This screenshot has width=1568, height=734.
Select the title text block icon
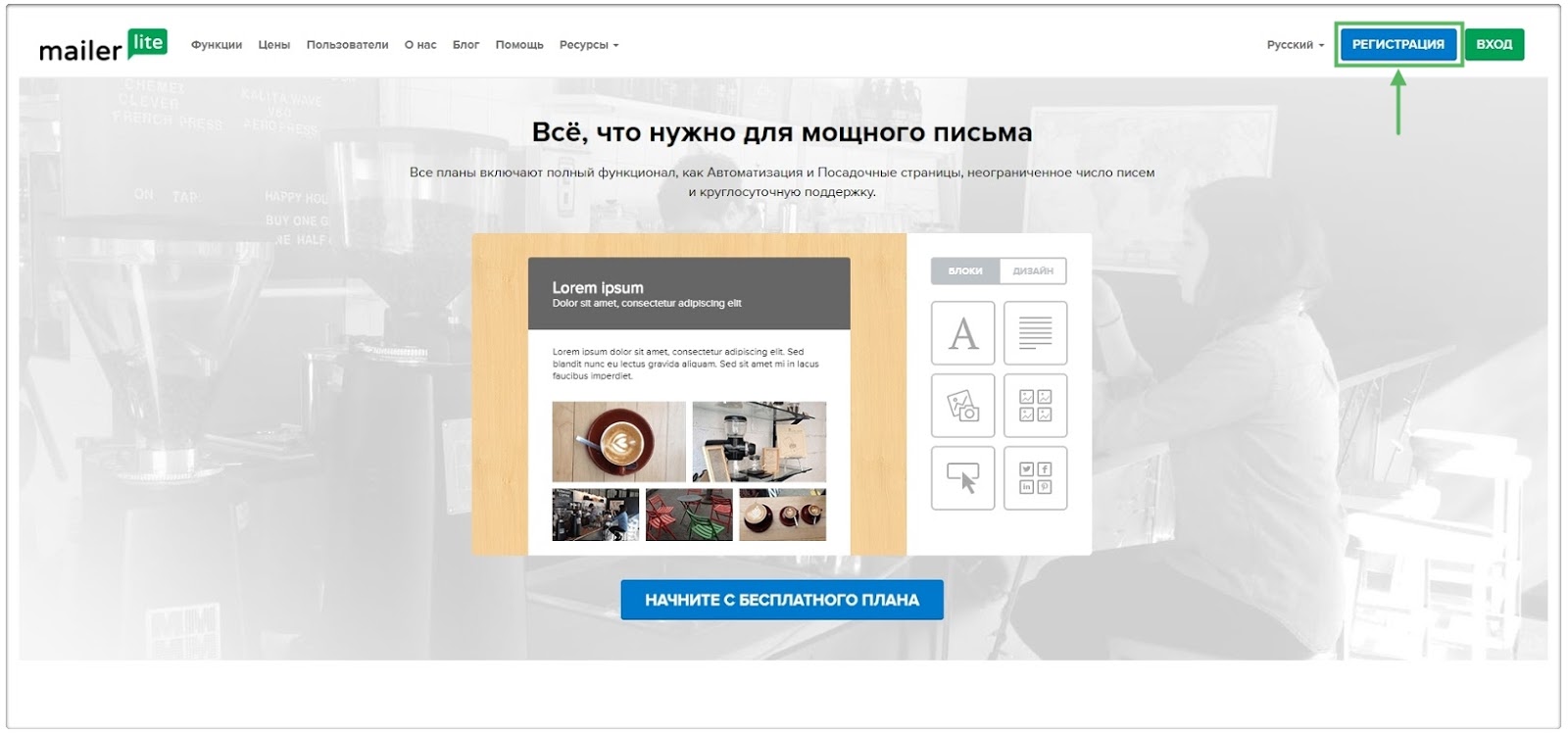[x=962, y=333]
